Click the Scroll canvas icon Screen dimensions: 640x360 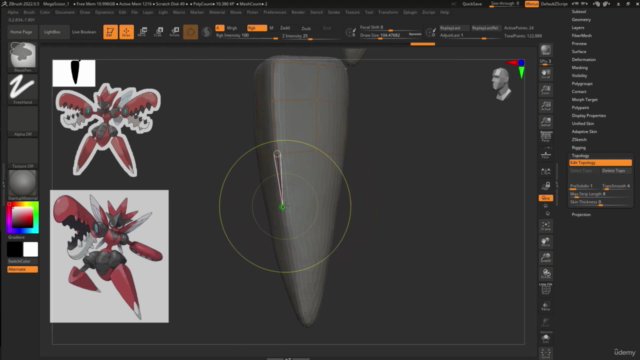pyautogui.click(x=546, y=74)
